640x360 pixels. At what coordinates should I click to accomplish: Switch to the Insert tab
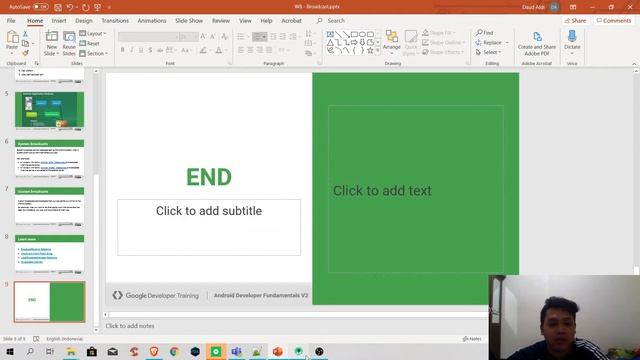click(x=59, y=20)
